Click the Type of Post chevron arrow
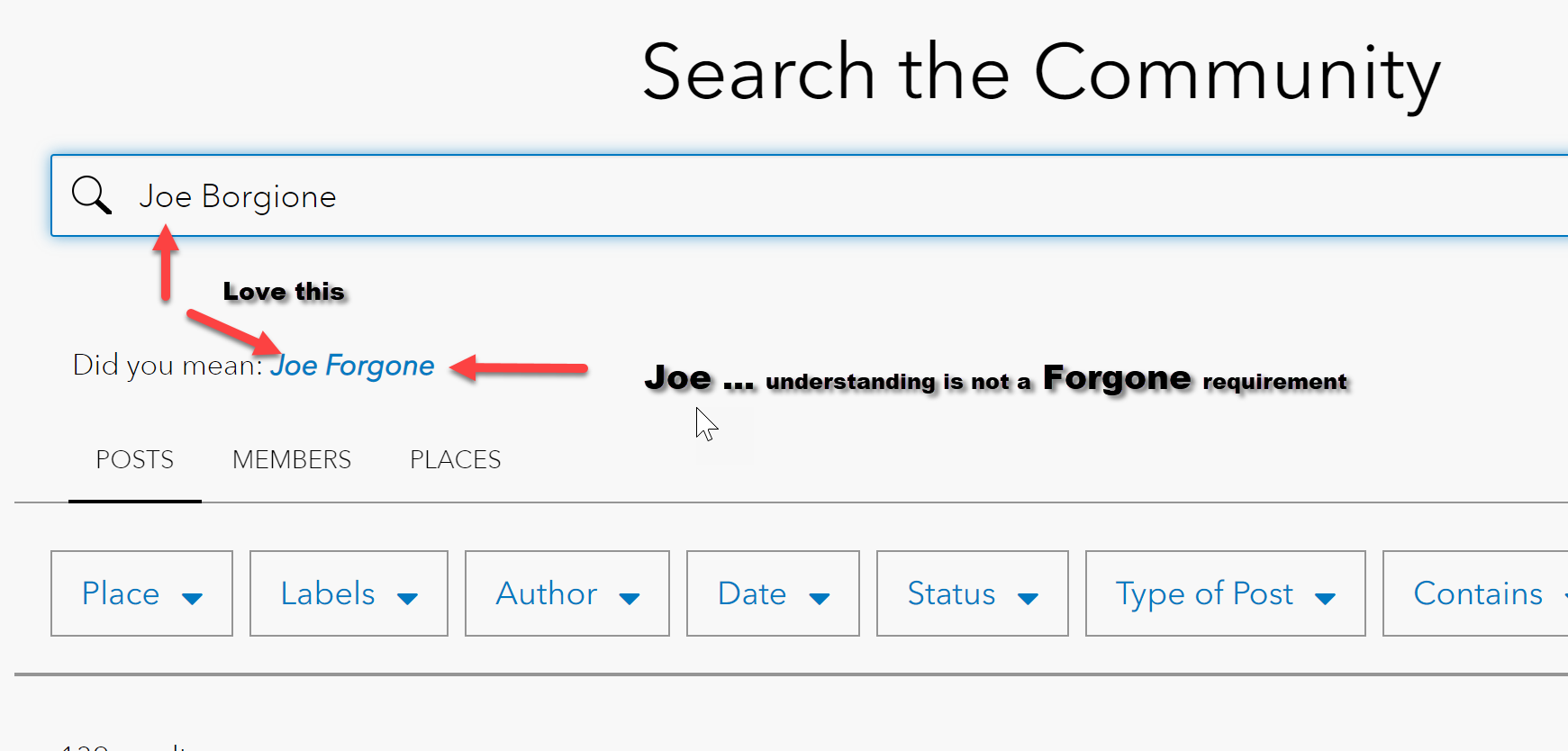This screenshot has height=751, width=1568. click(x=1324, y=597)
